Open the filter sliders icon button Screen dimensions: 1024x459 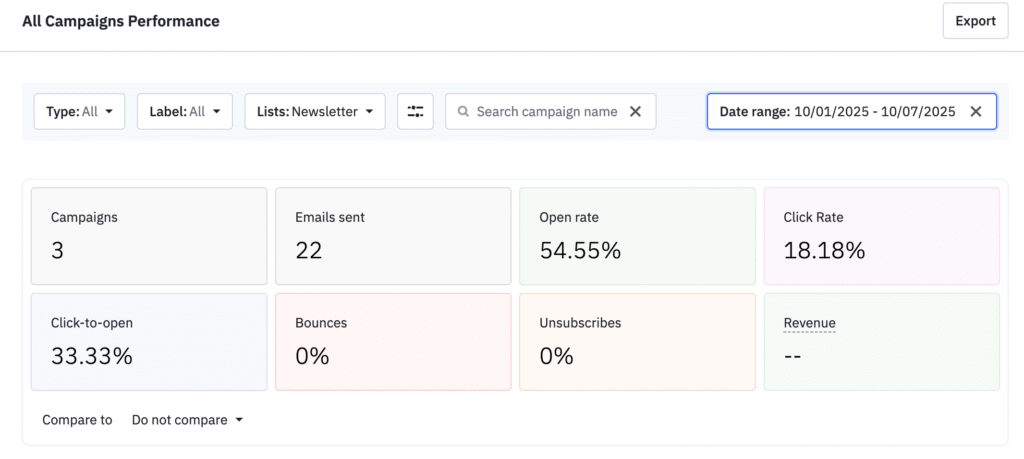point(415,112)
